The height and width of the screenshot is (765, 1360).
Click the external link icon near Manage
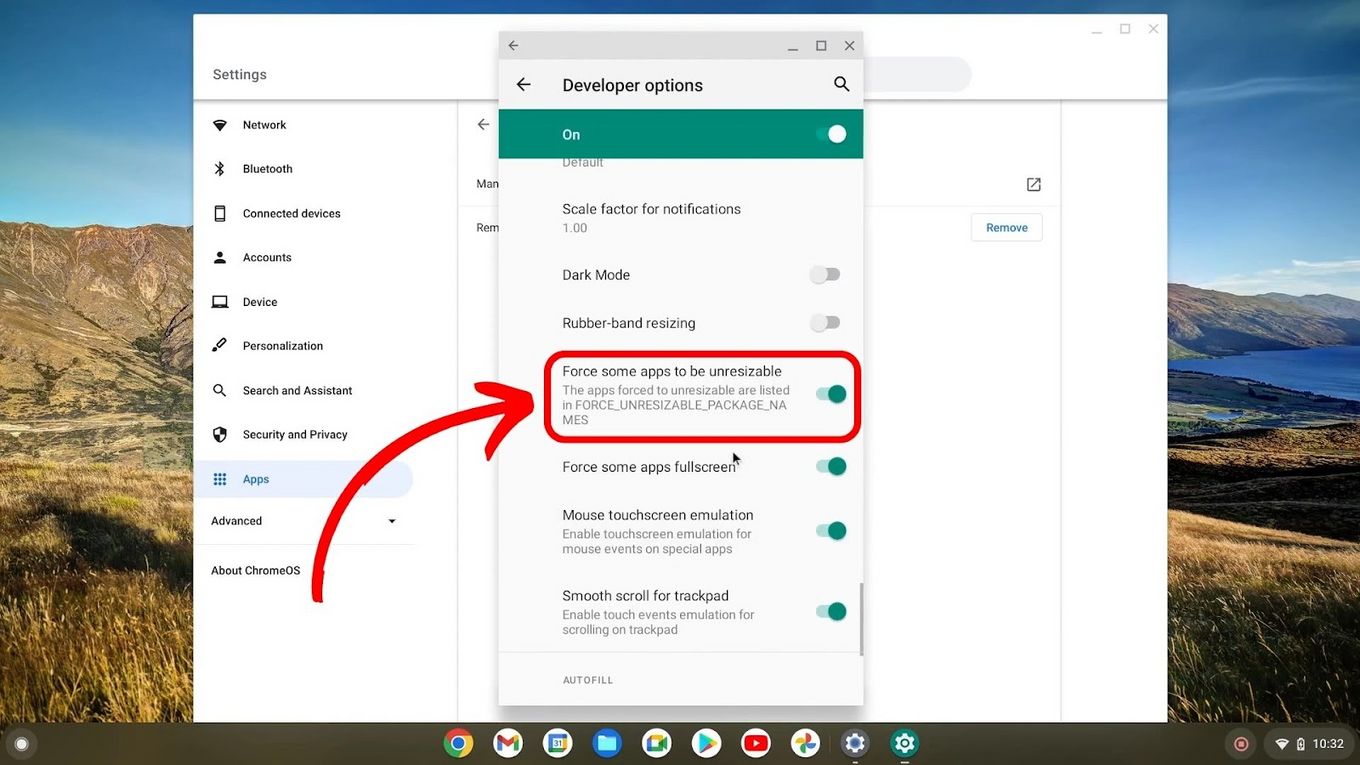[x=1033, y=184]
